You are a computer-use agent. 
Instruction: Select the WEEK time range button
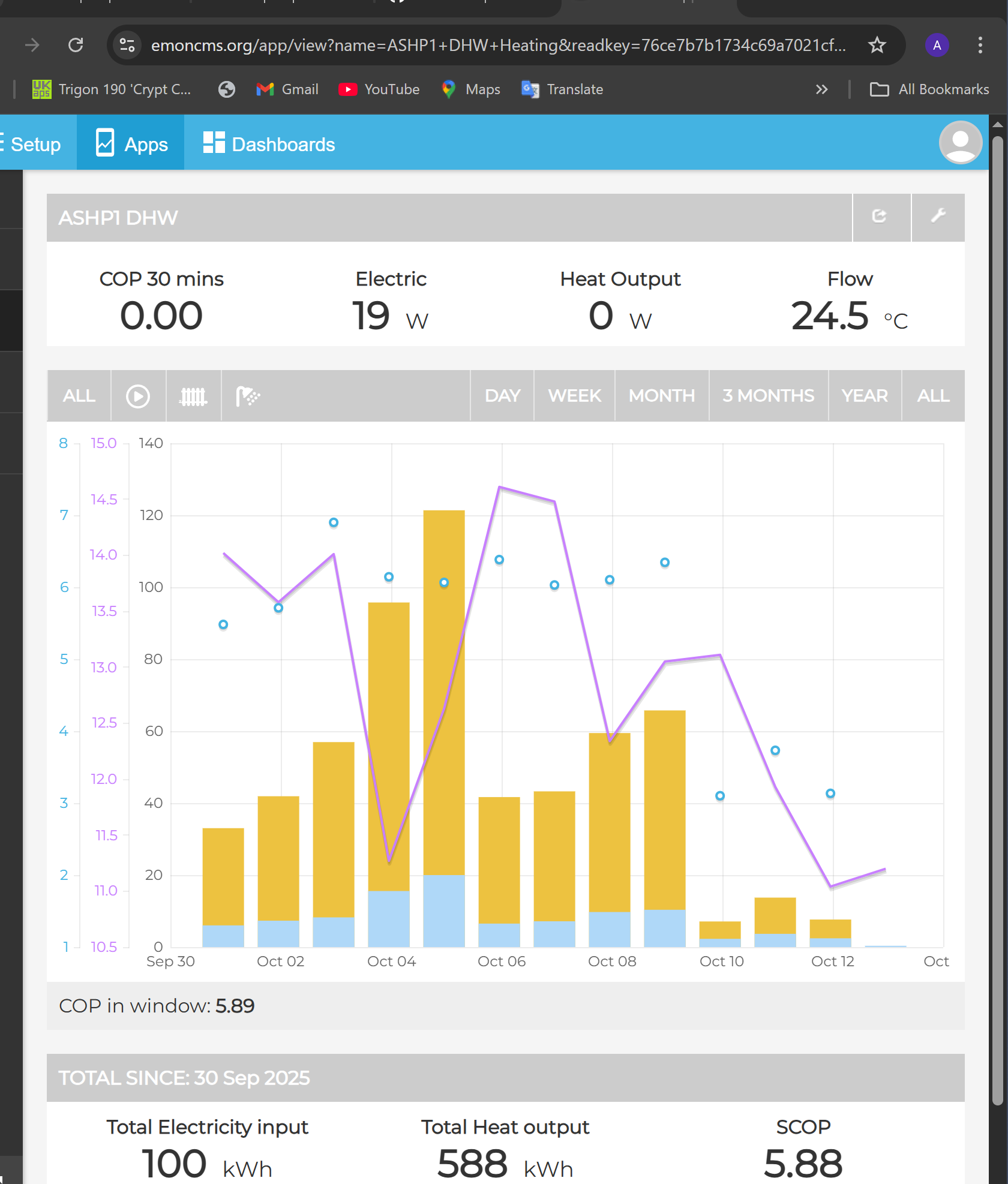click(574, 396)
